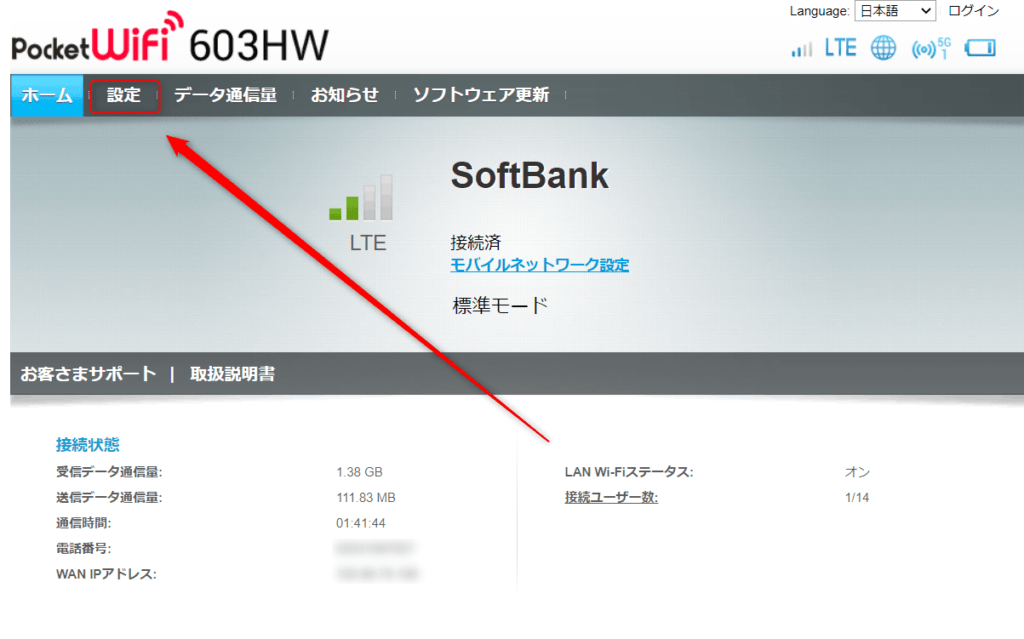Open the データ通信量 tab

[x=225, y=95]
